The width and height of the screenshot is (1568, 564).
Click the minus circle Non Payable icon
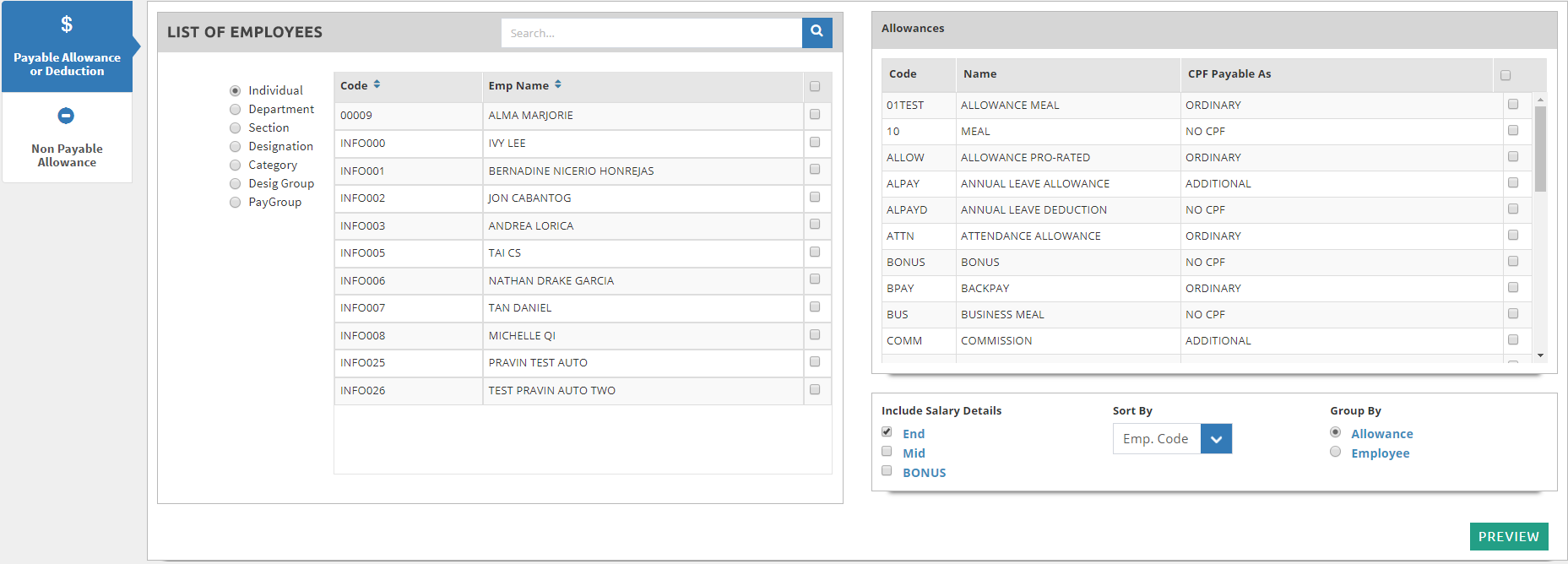[x=66, y=116]
